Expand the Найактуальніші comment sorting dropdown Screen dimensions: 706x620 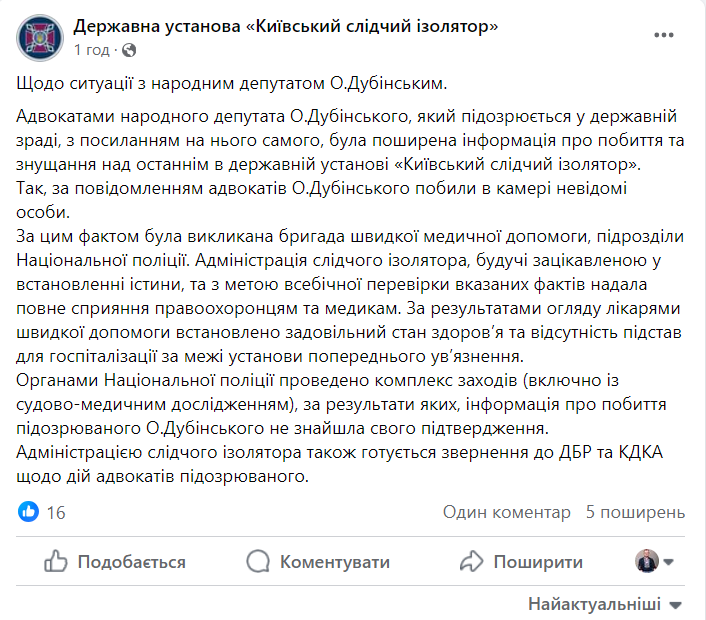click(604, 605)
